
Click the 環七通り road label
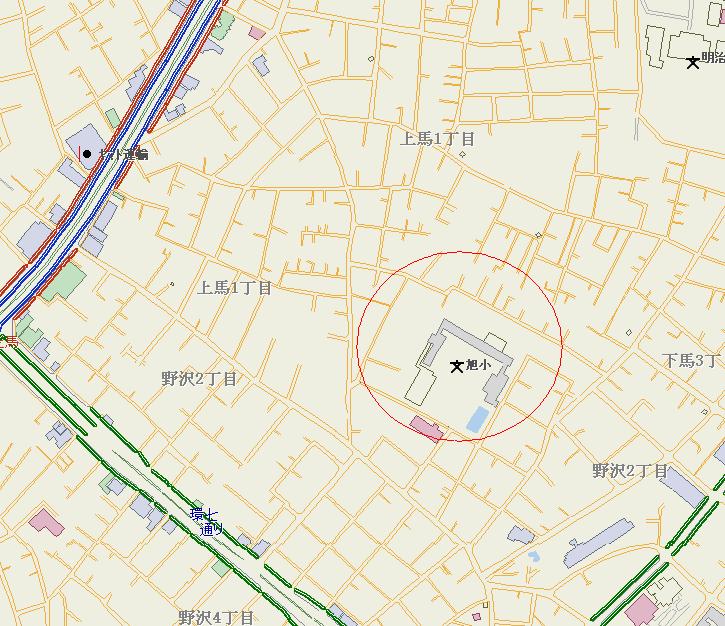tap(207, 522)
